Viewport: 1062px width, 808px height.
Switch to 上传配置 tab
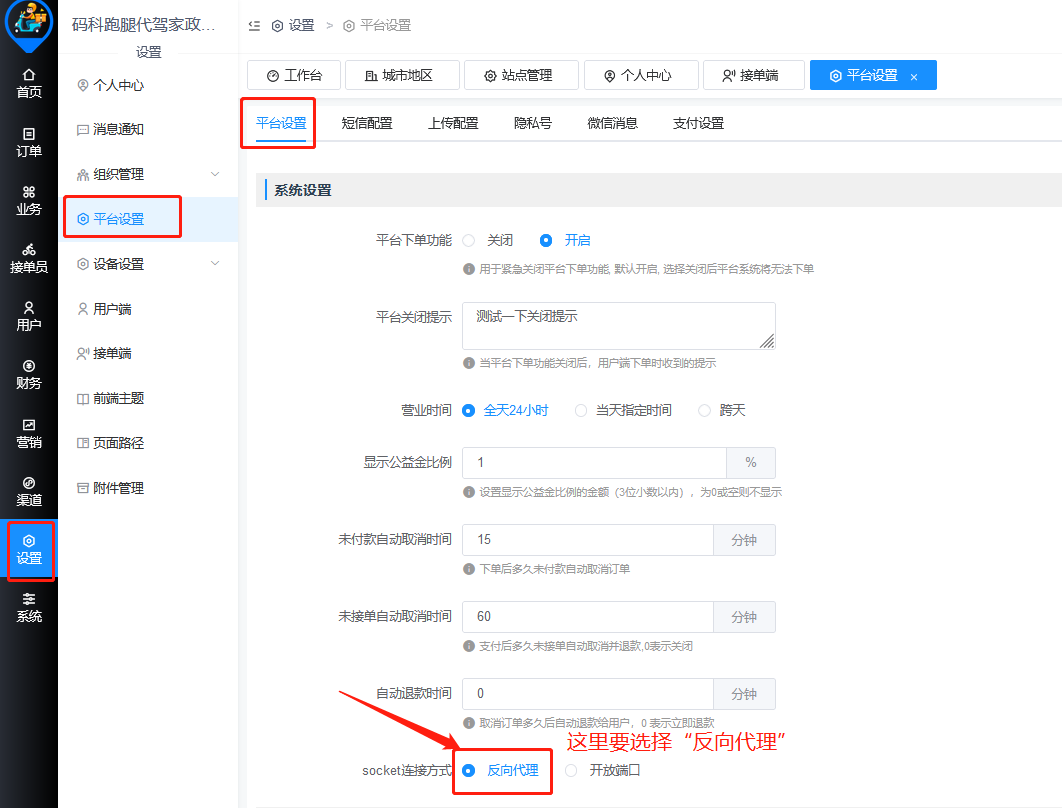tap(453, 123)
